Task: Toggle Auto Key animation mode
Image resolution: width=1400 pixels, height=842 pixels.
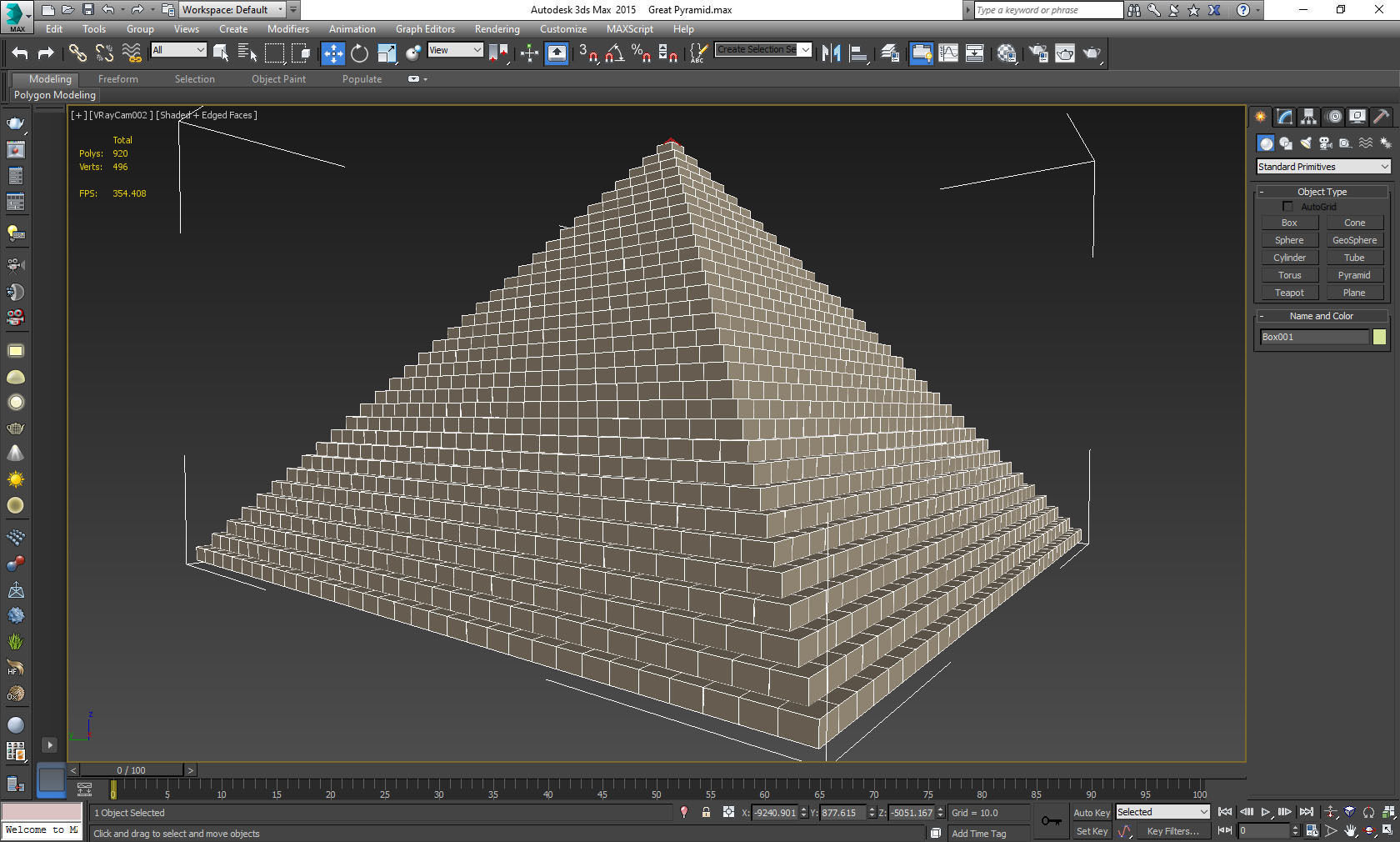Action: (1092, 813)
